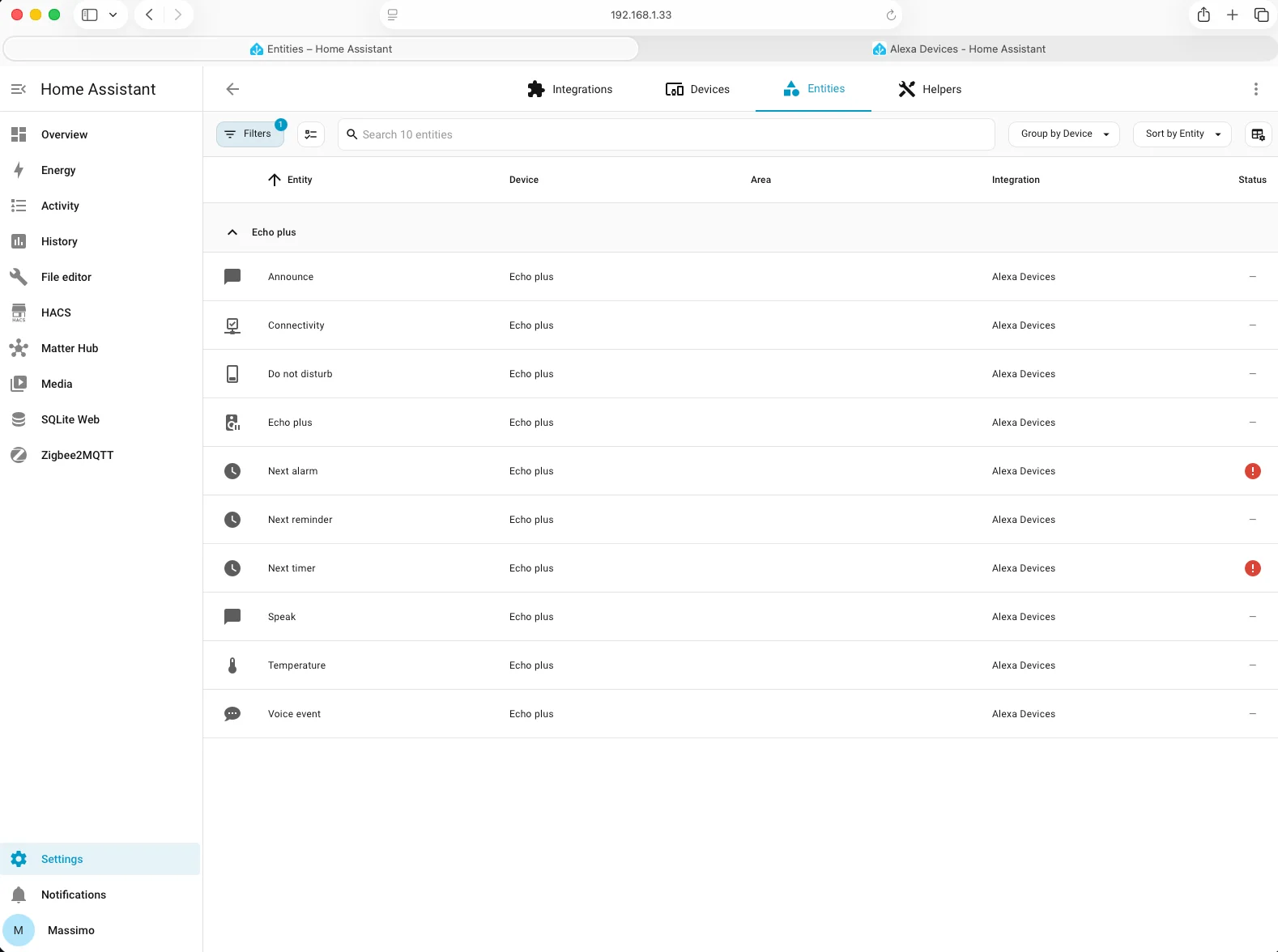Select the Entities tab
Image resolution: width=1278 pixels, height=952 pixels.
pos(813,89)
